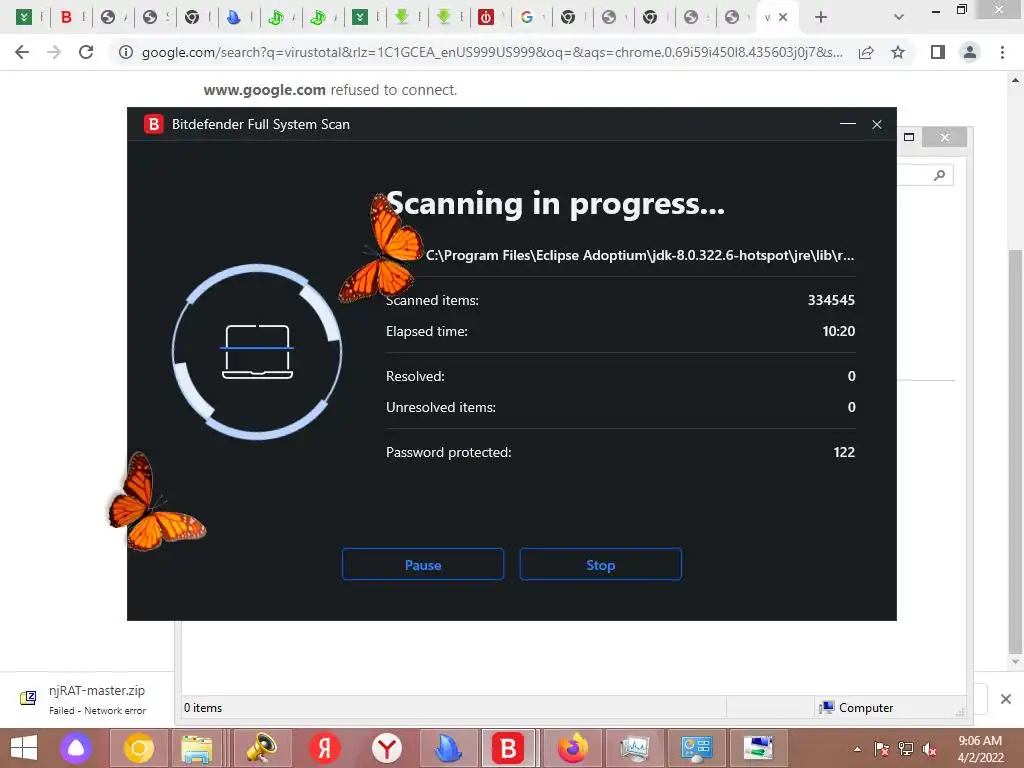Viewport: 1024px width, 768px height.
Task: Open Chrome profile avatar menu
Action: (x=970, y=52)
